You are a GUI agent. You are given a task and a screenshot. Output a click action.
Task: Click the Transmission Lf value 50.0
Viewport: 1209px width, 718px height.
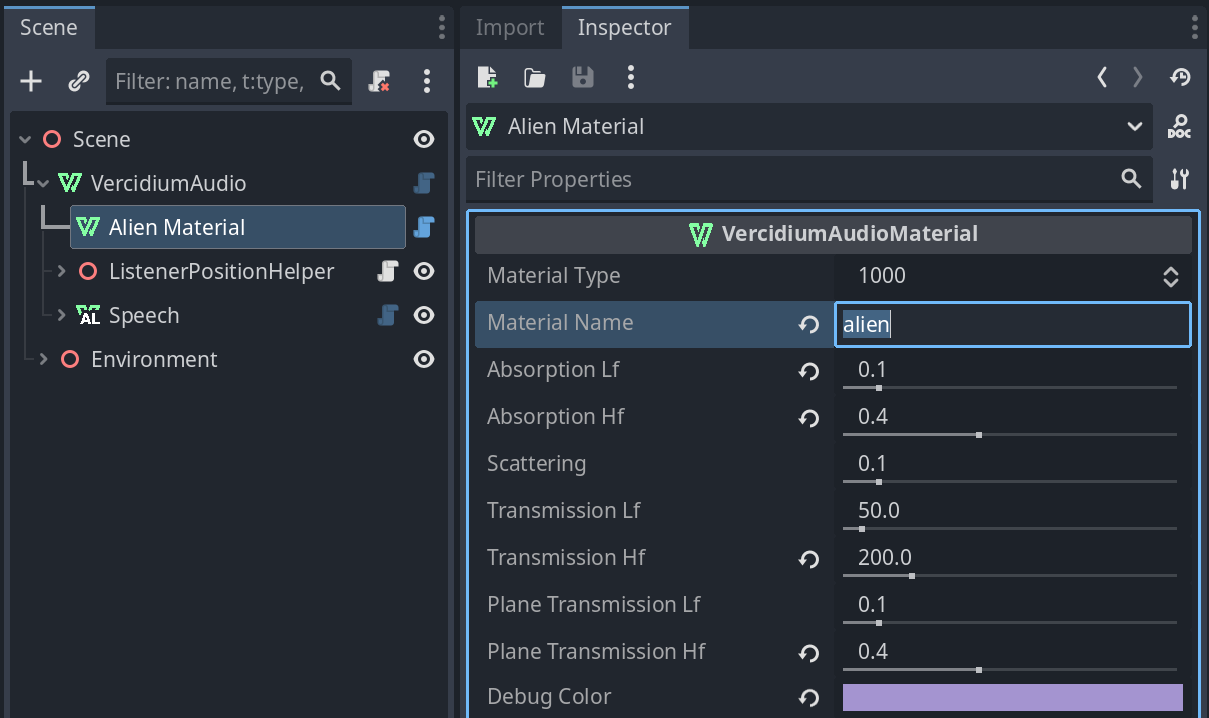[879, 511]
